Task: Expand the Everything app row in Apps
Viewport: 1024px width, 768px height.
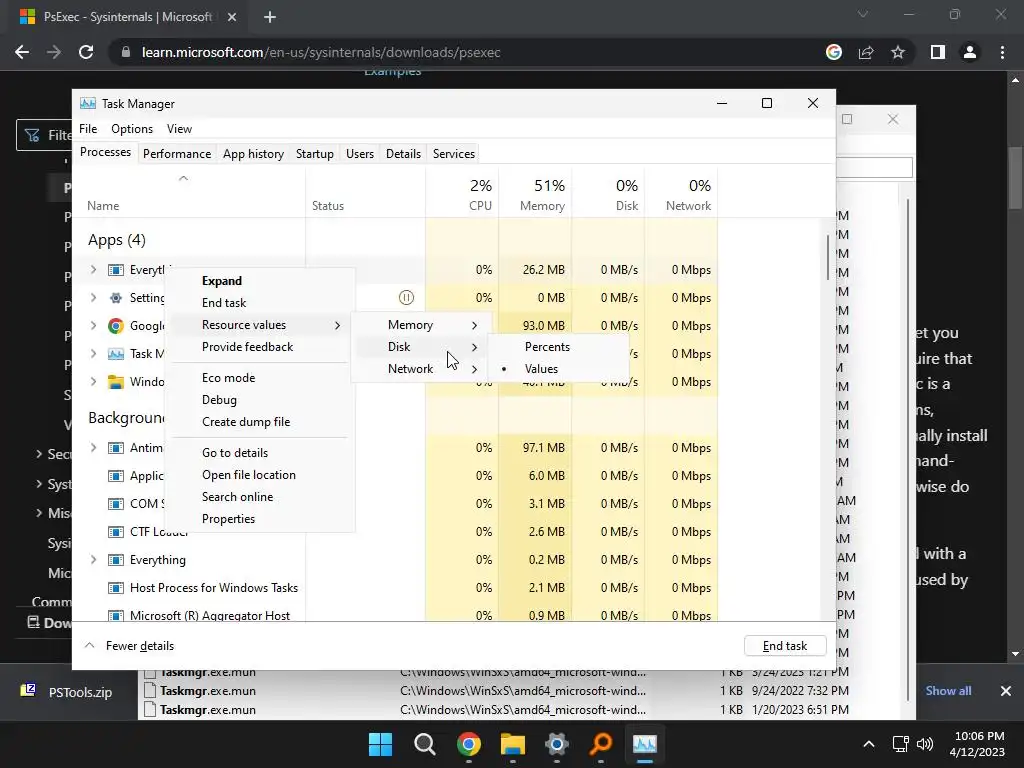Action: (x=93, y=270)
